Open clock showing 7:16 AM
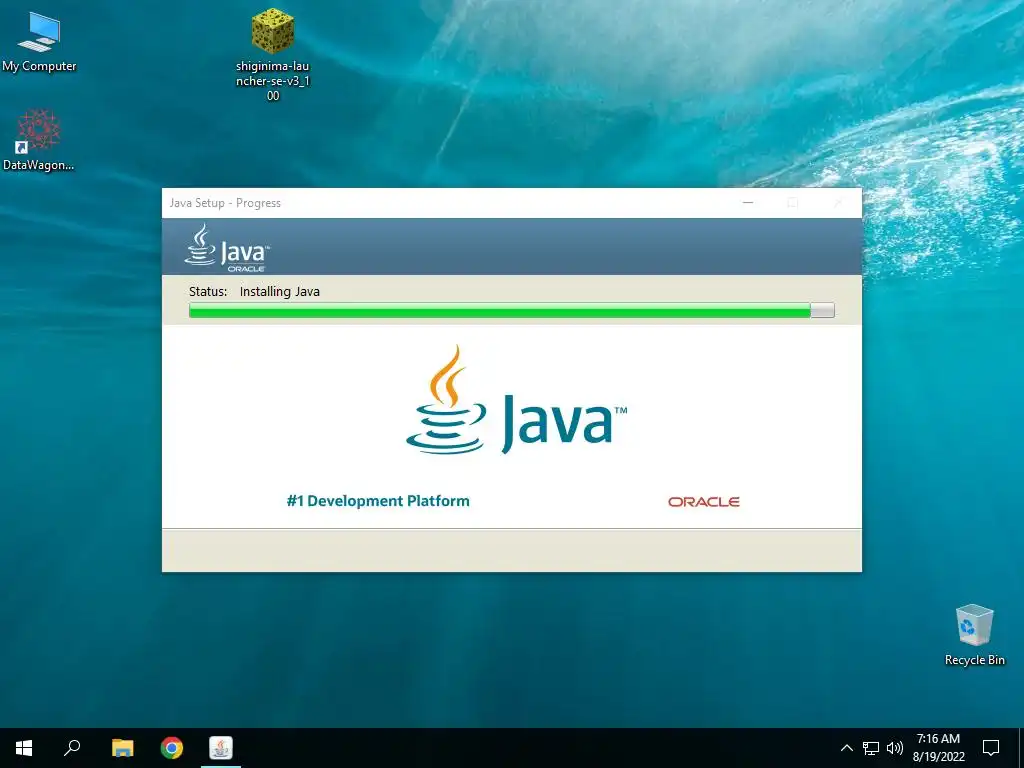This screenshot has height=768, width=1024. (x=938, y=748)
